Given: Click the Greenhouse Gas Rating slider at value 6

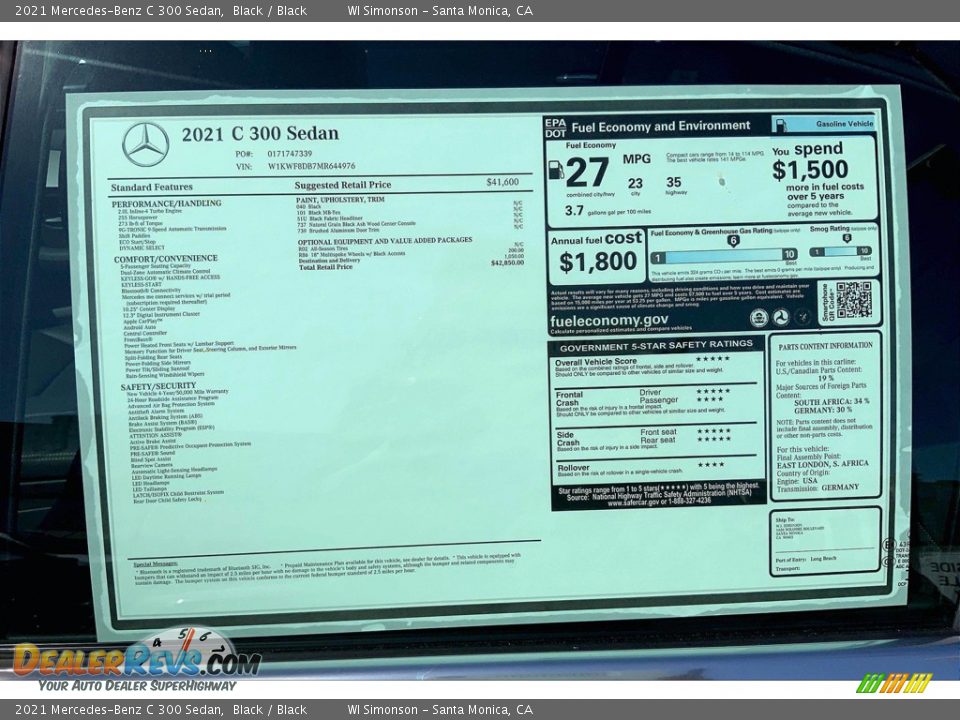Looking at the screenshot, I should coord(733,241).
